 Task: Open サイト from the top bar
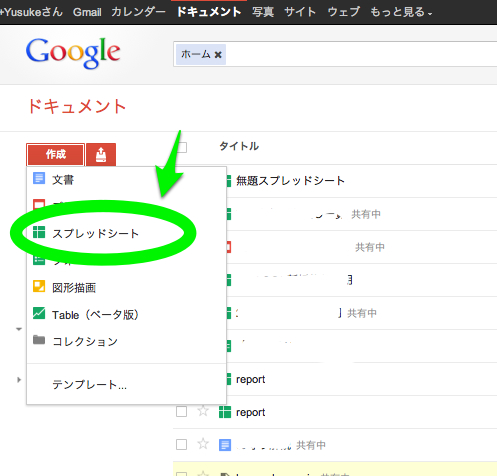300,12
